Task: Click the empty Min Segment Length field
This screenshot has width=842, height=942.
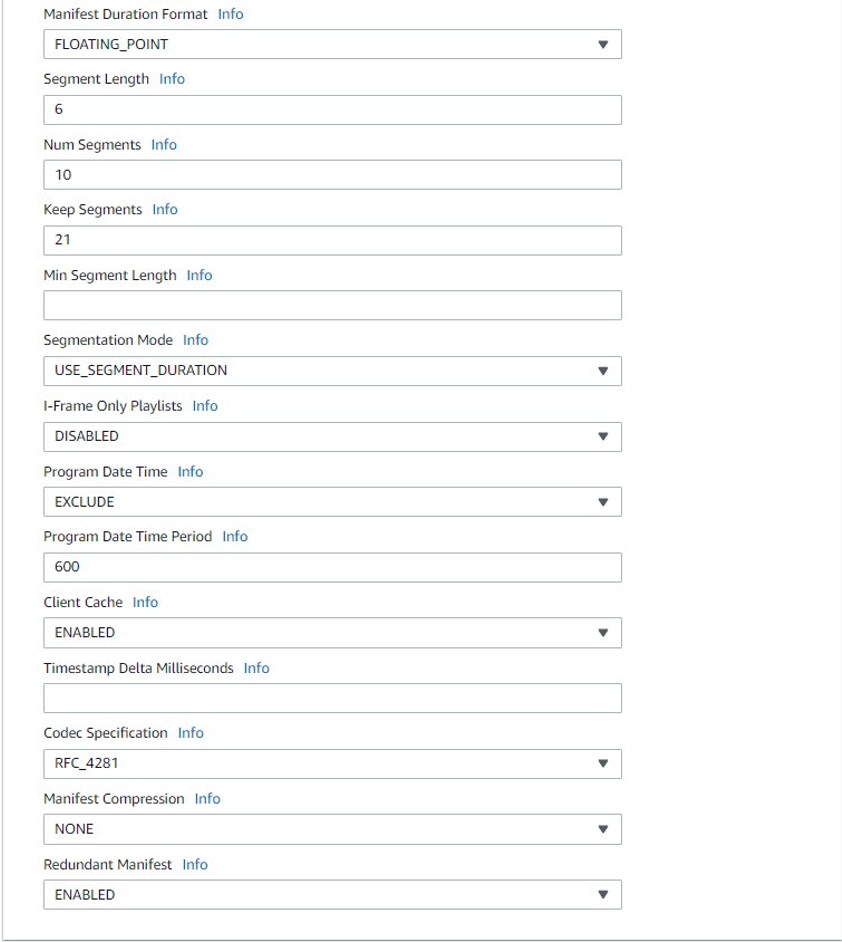Action: point(332,305)
